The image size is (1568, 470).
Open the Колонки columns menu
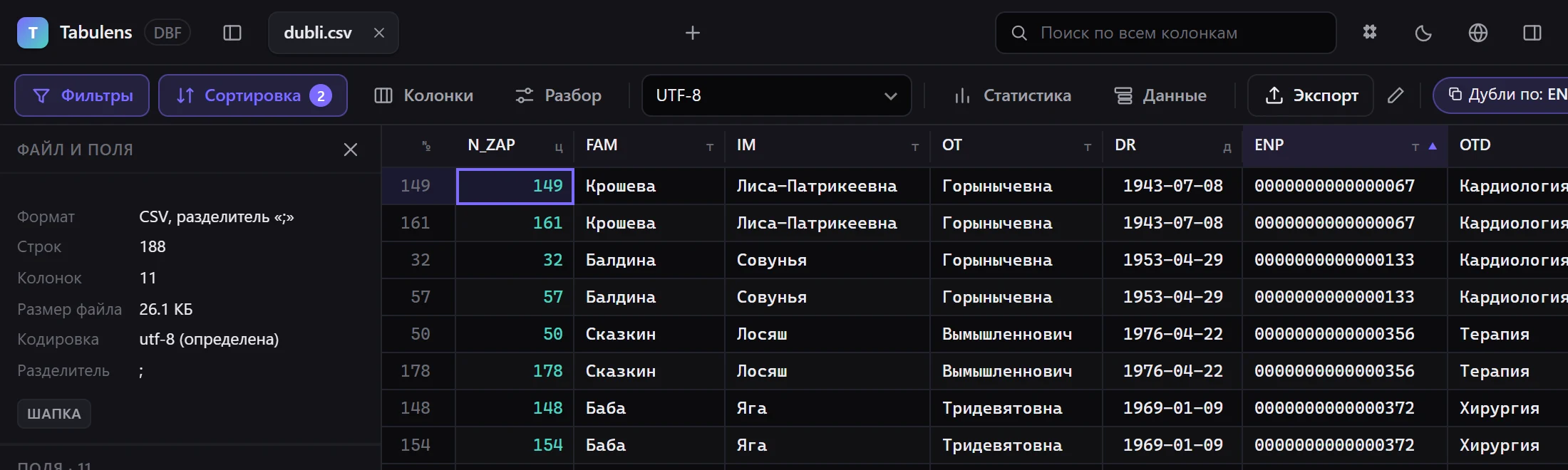tap(424, 95)
